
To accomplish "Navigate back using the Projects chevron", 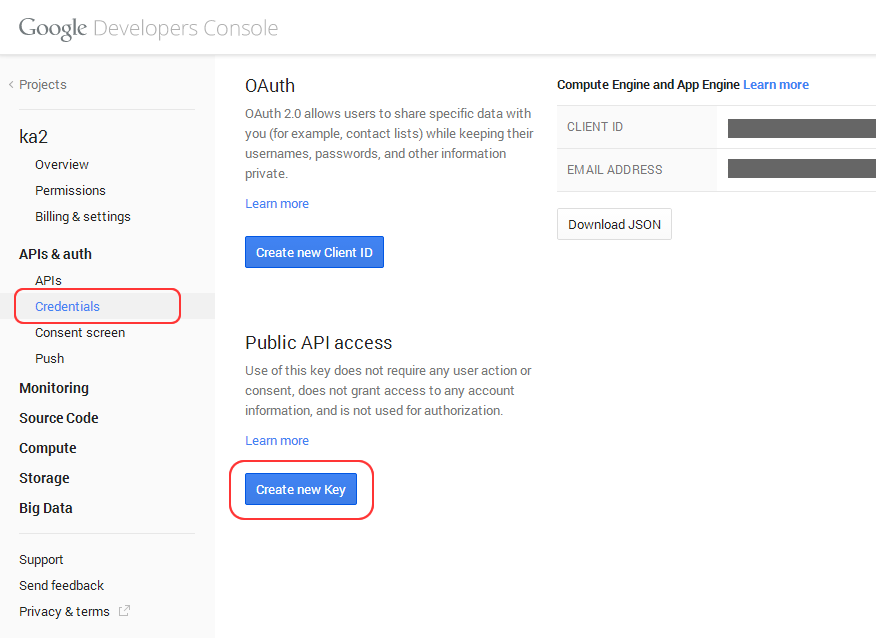I will (x=10, y=85).
